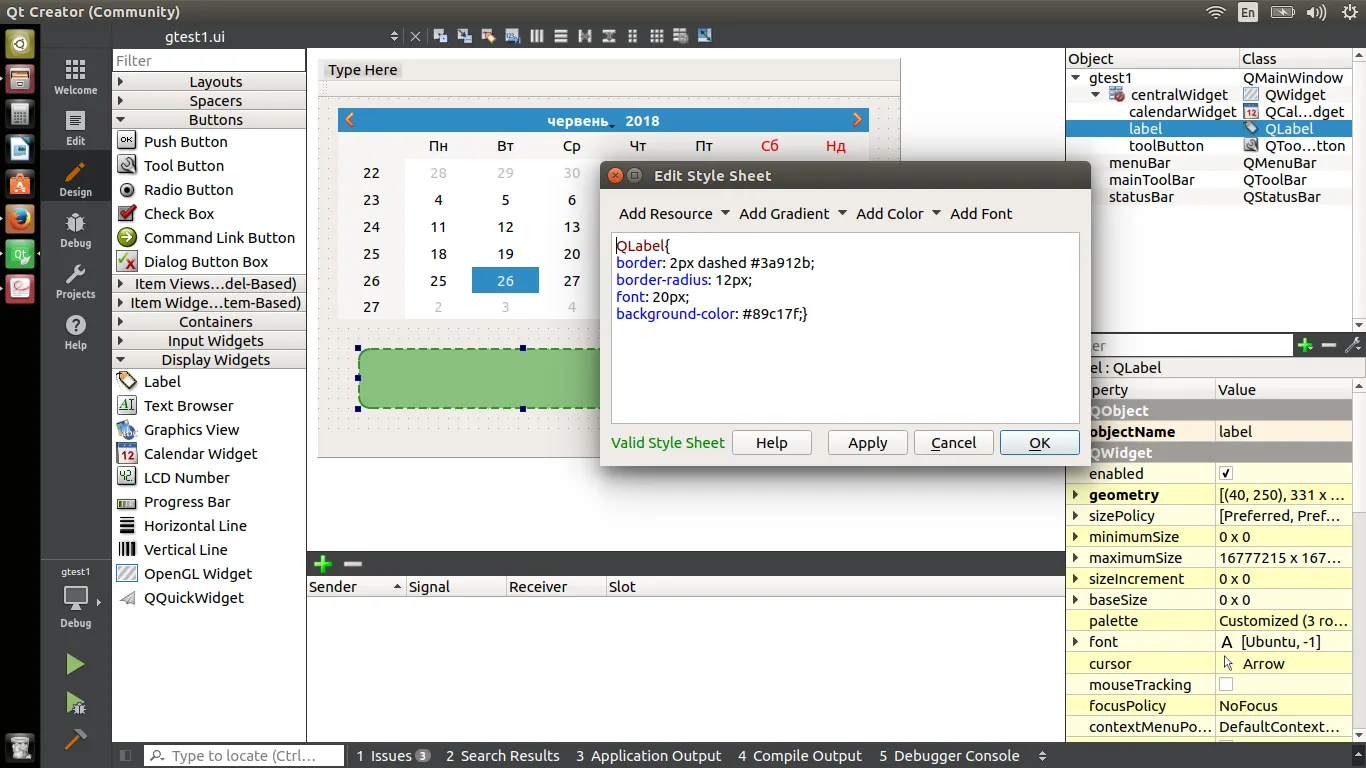Cancel the Edit Style Sheet dialog
The image size is (1366, 768).
[954, 443]
